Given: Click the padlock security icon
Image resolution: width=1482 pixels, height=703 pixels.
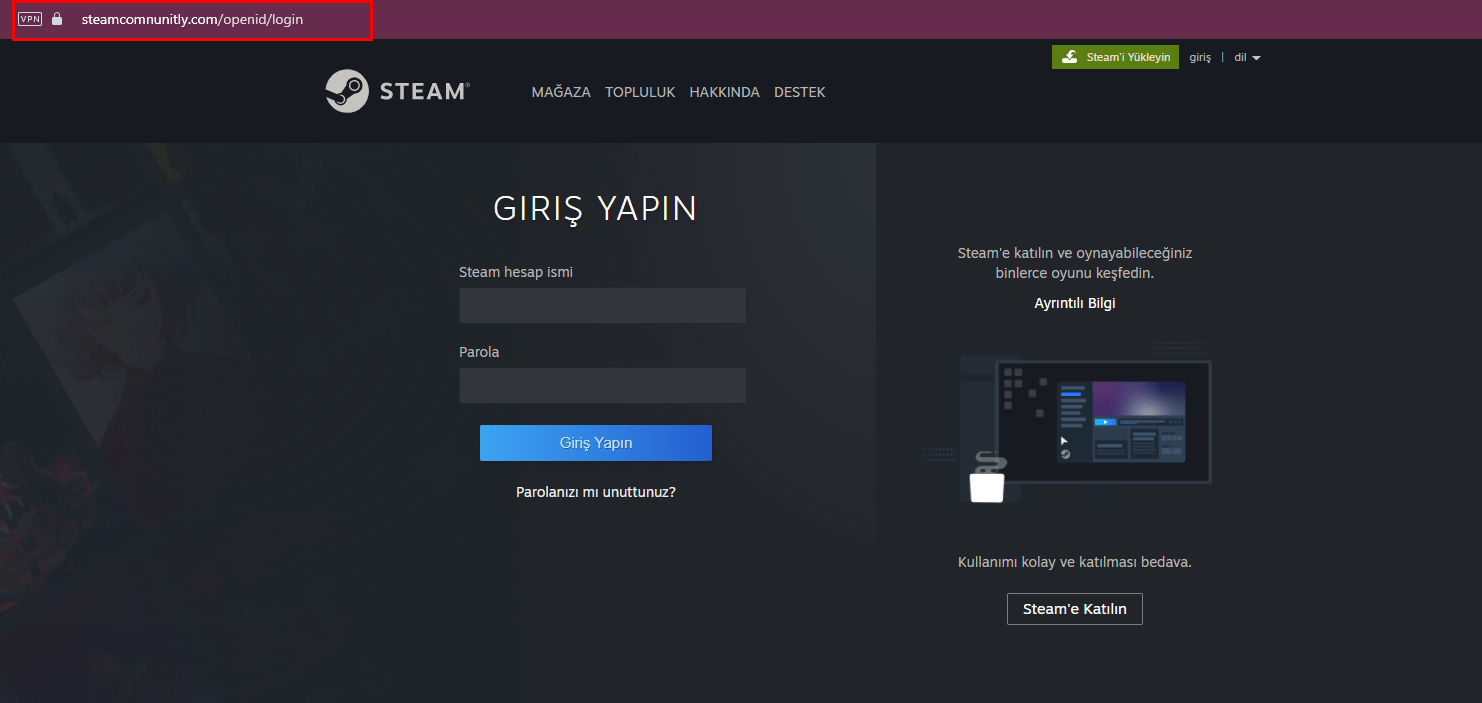Looking at the screenshot, I should [57, 19].
